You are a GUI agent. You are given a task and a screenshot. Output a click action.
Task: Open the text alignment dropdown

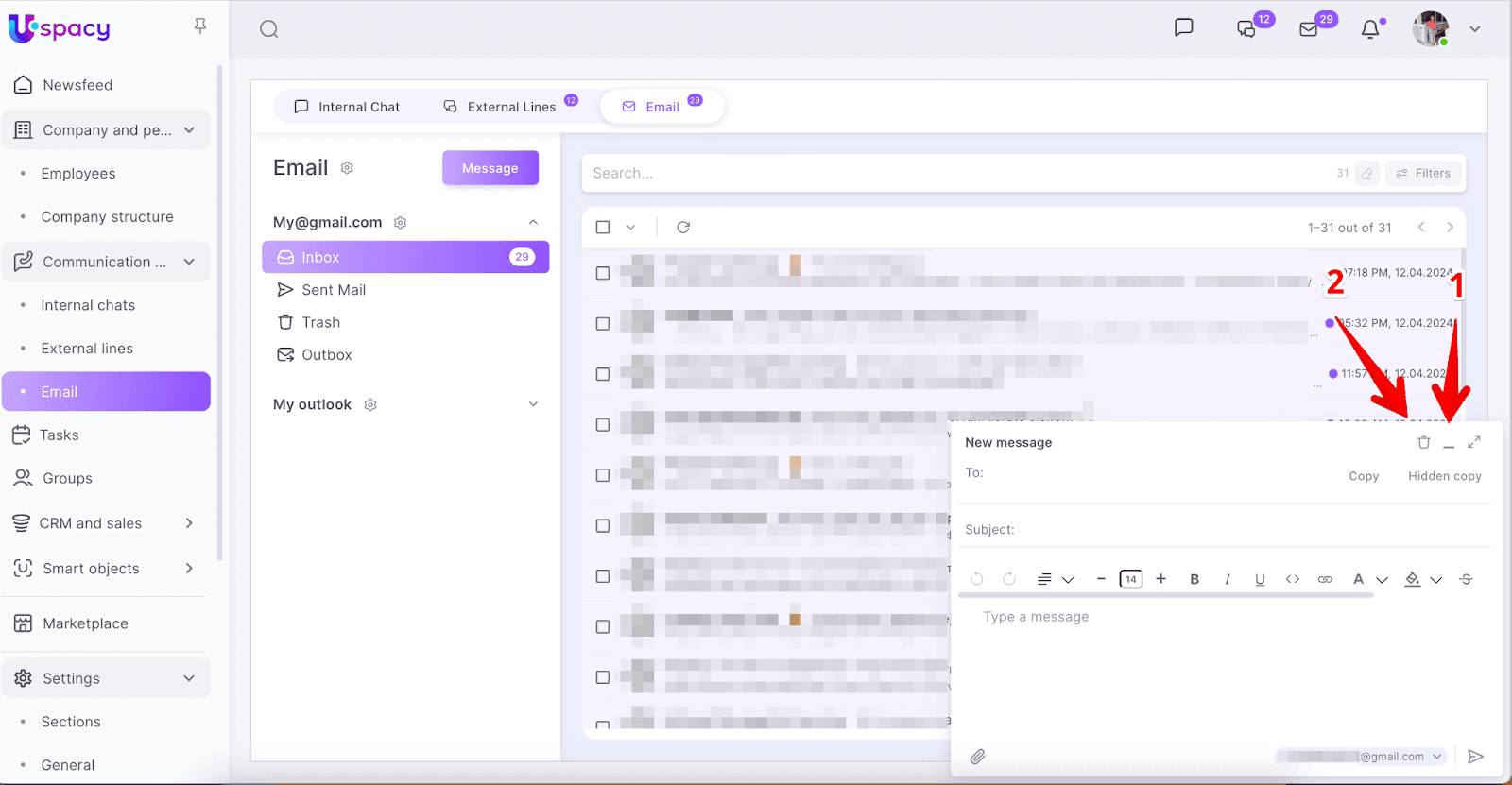(1055, 579)
